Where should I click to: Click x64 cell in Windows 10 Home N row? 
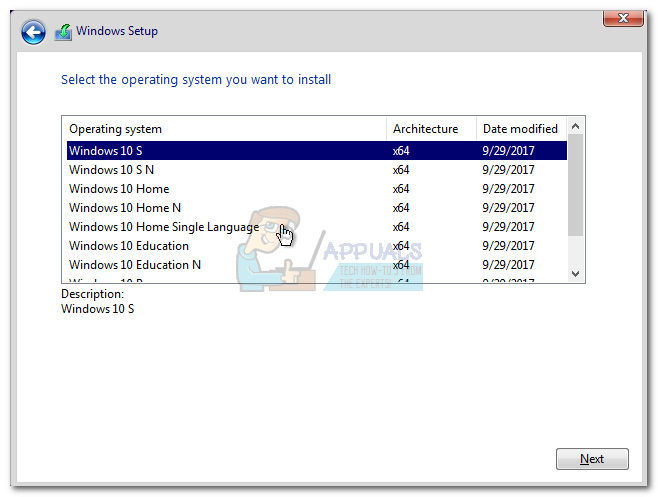pos(401,208)
